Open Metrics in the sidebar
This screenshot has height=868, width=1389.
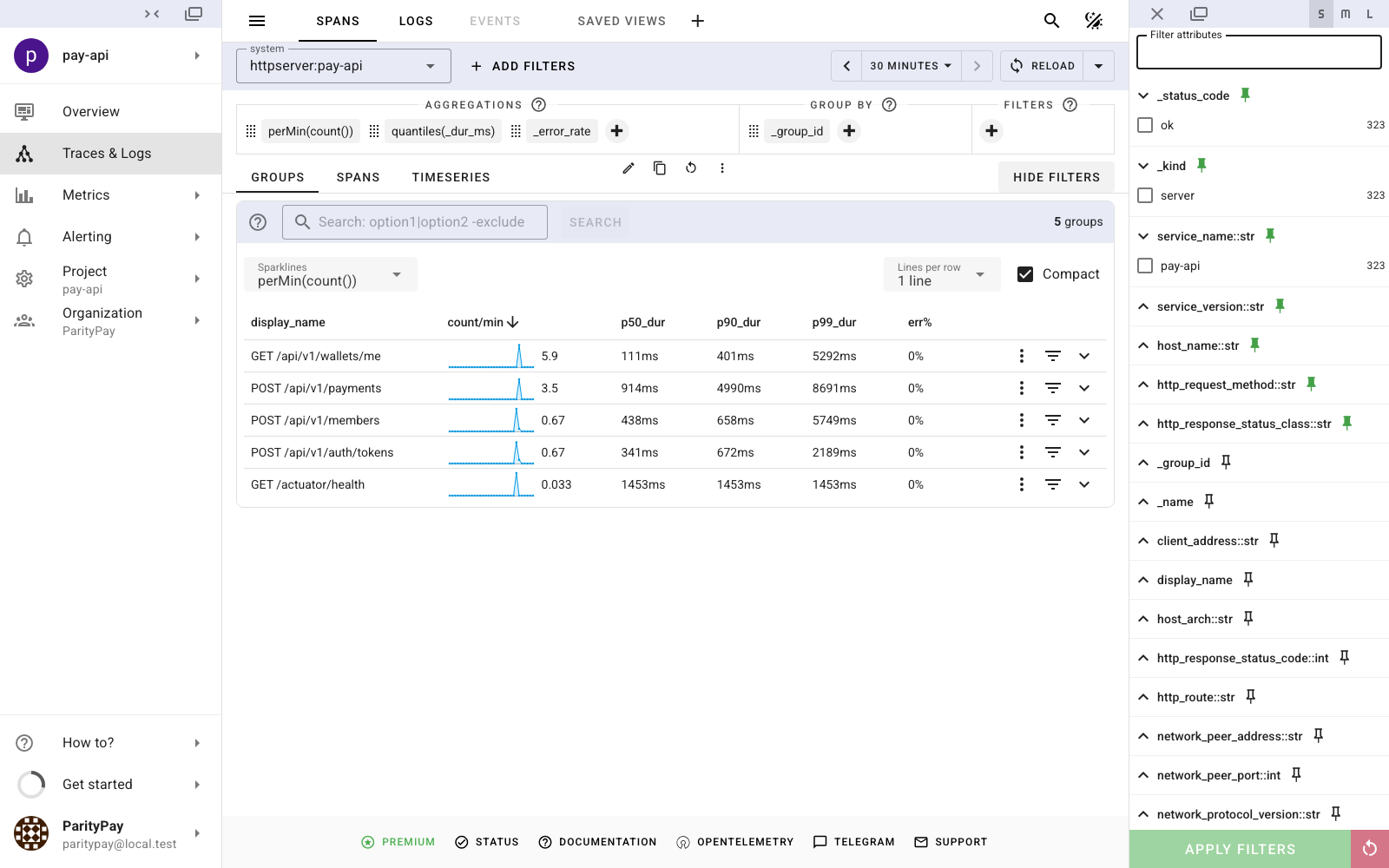pos(111,195)
